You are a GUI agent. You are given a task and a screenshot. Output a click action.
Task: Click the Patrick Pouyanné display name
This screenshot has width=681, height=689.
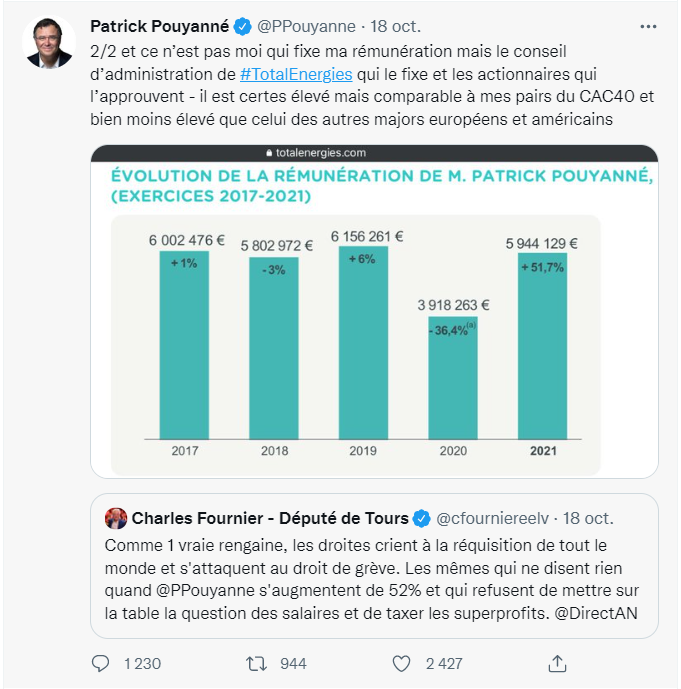pos(159,27)
